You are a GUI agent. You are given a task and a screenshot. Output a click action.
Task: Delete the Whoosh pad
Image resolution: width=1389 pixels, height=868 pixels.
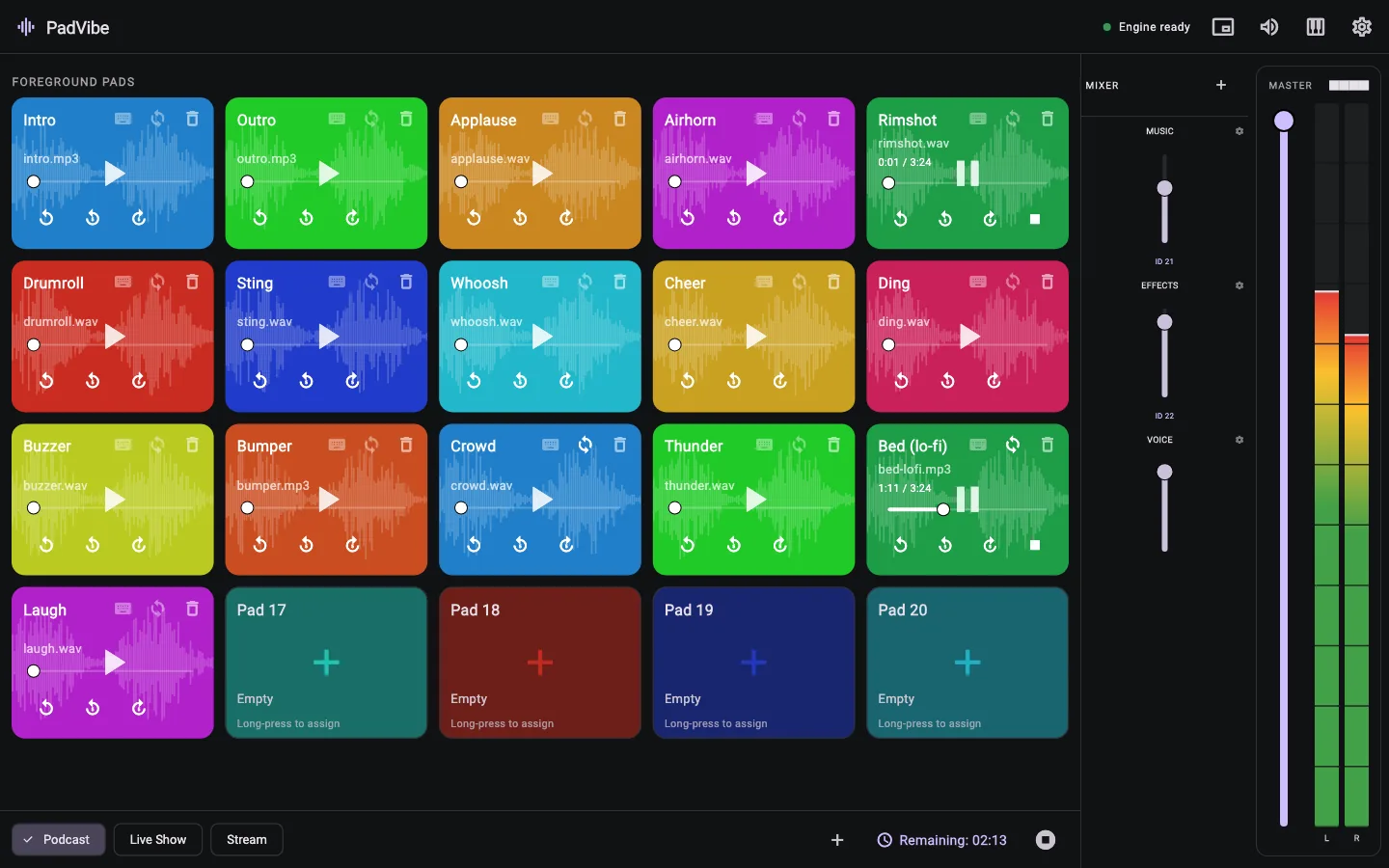point(619,282)
